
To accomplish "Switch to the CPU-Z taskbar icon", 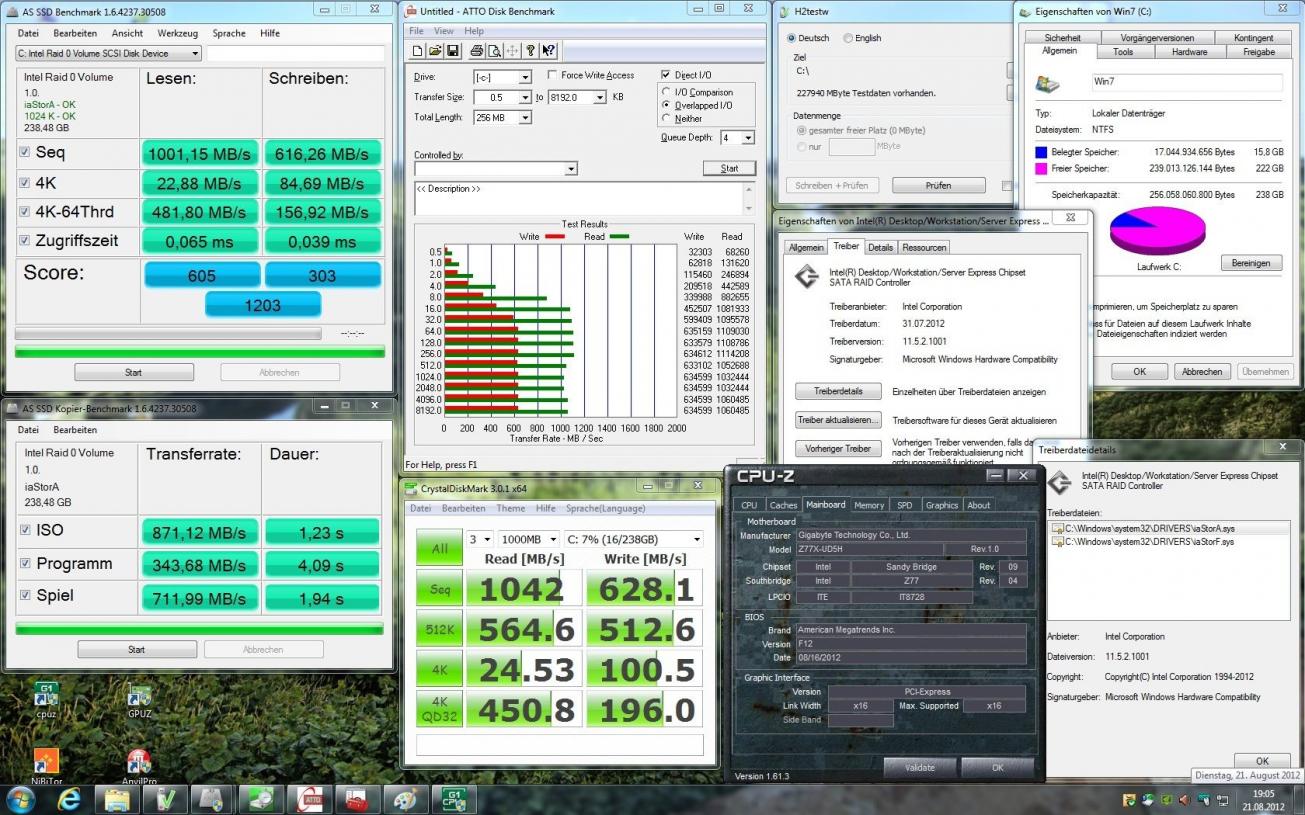I will (452, 799).
